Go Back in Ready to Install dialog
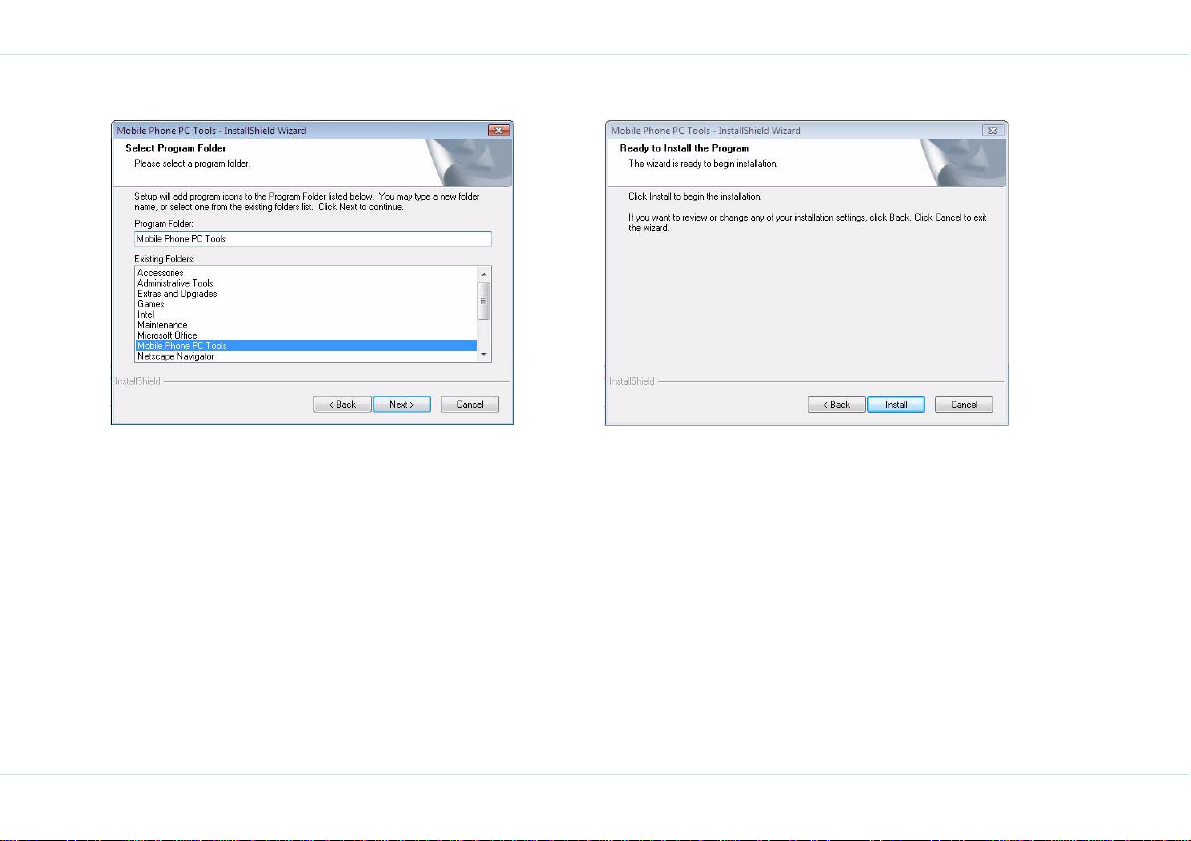This screenshot has width=1191, height=841. tap(837, 405)
